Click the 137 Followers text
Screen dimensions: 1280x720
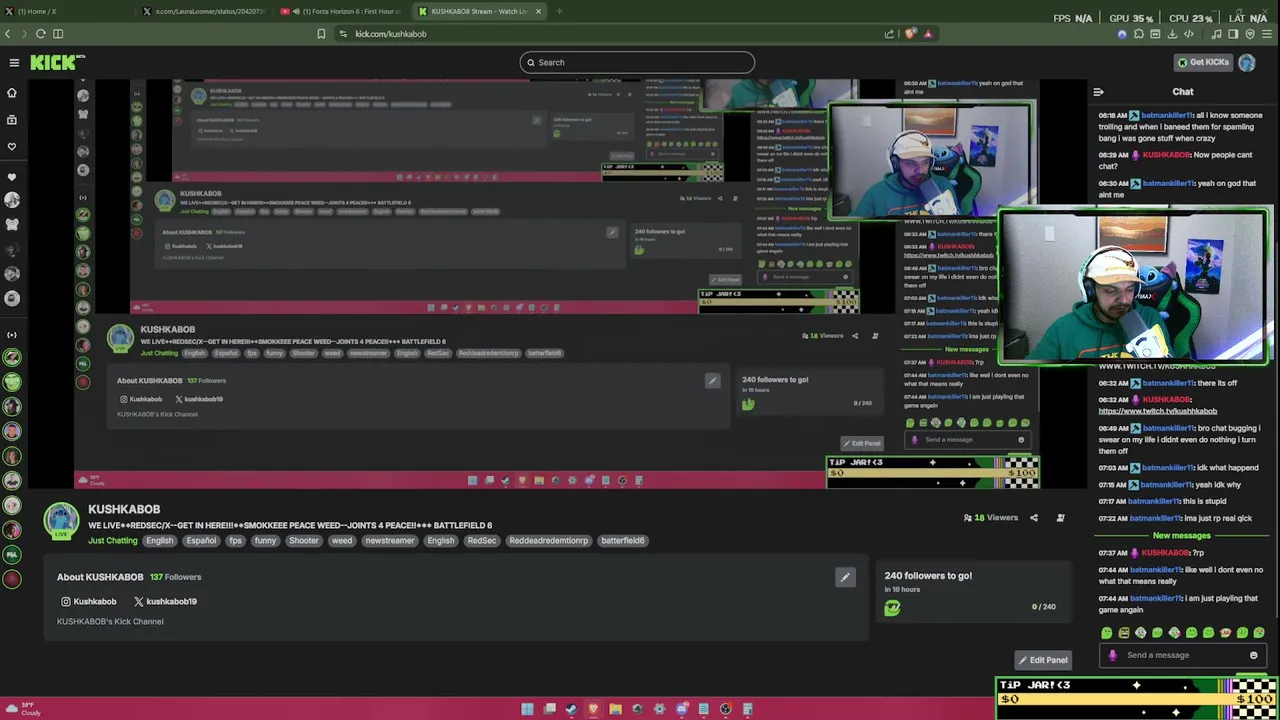tap(175, 577)
